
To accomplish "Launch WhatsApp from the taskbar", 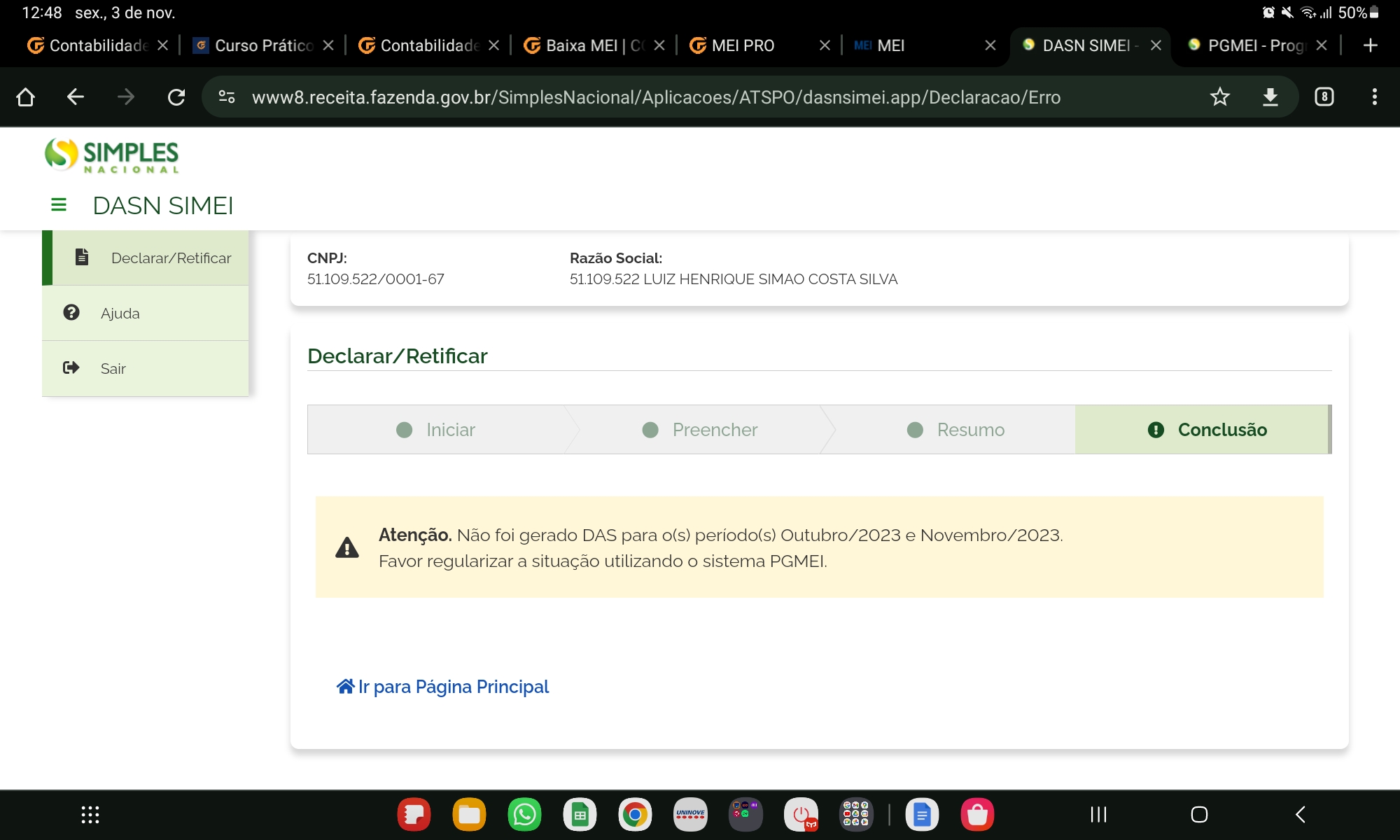I will click(x=524, y=815).
